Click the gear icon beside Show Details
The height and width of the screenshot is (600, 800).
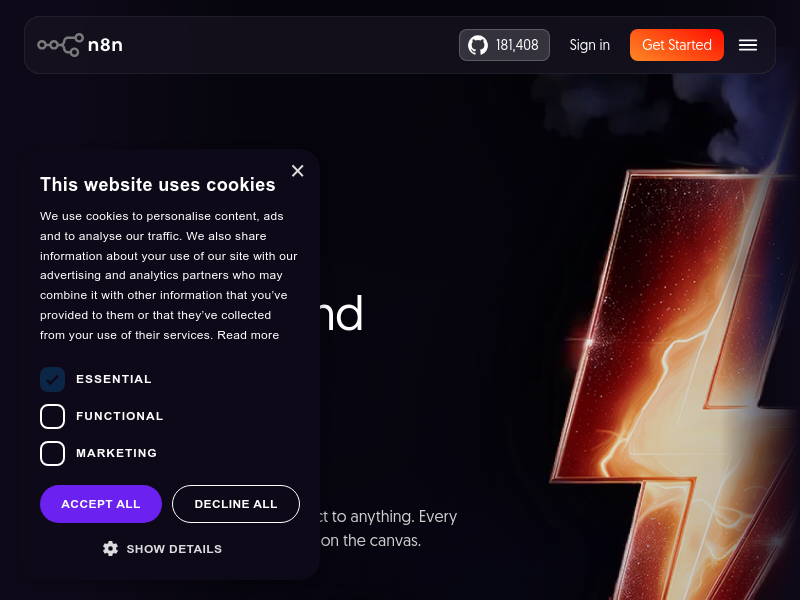[110, 549]
